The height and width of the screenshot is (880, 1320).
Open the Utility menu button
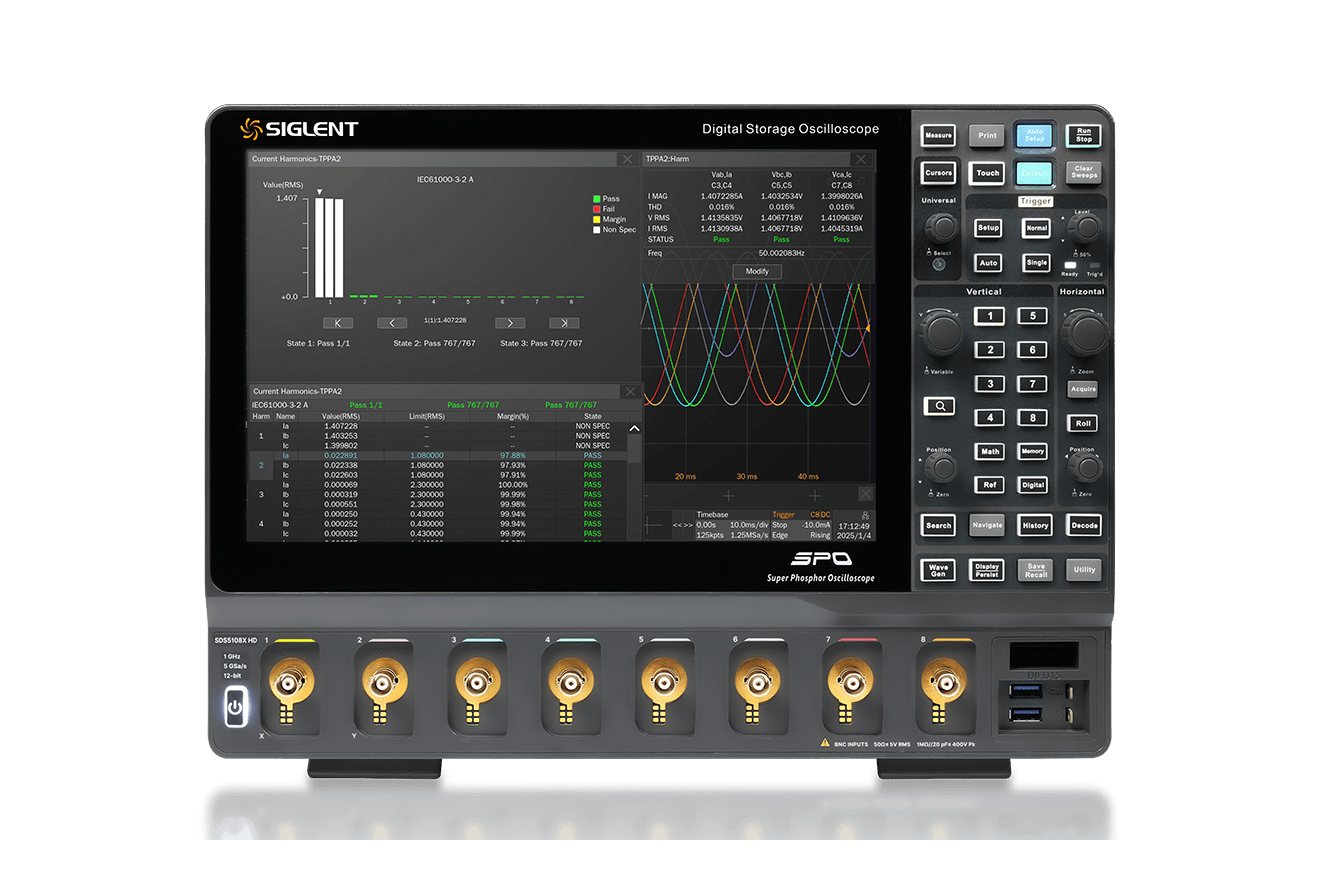[1084, 570]
